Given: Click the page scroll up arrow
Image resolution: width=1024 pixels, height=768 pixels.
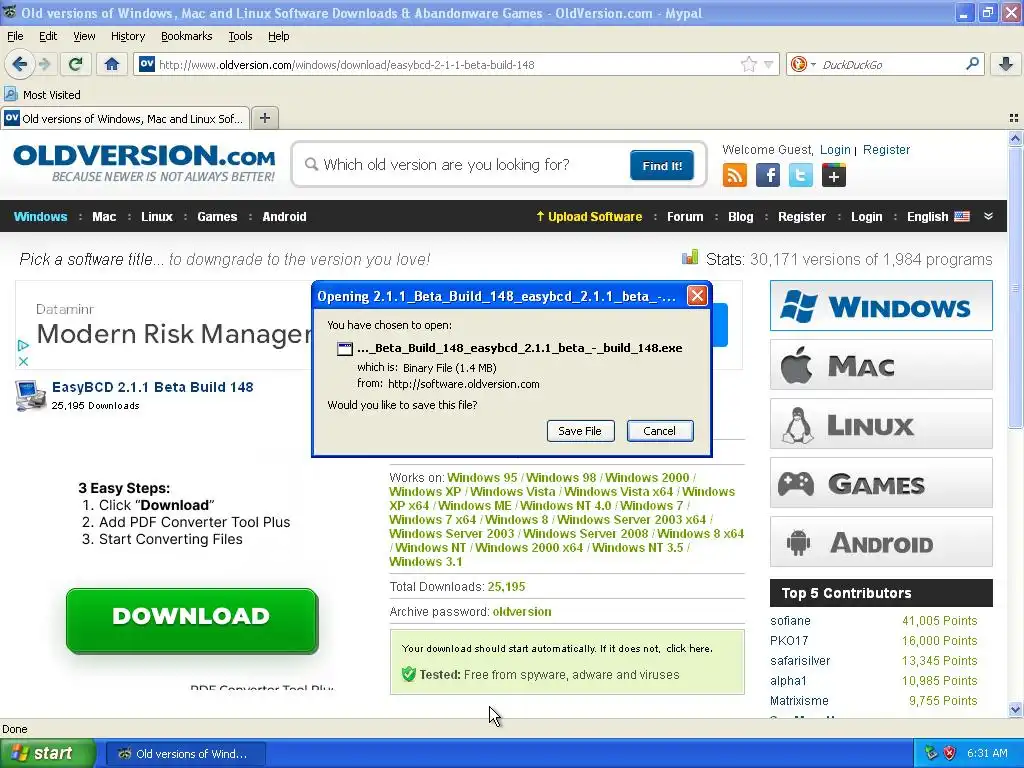Looking at the screenshot, I should (1015, 138).
